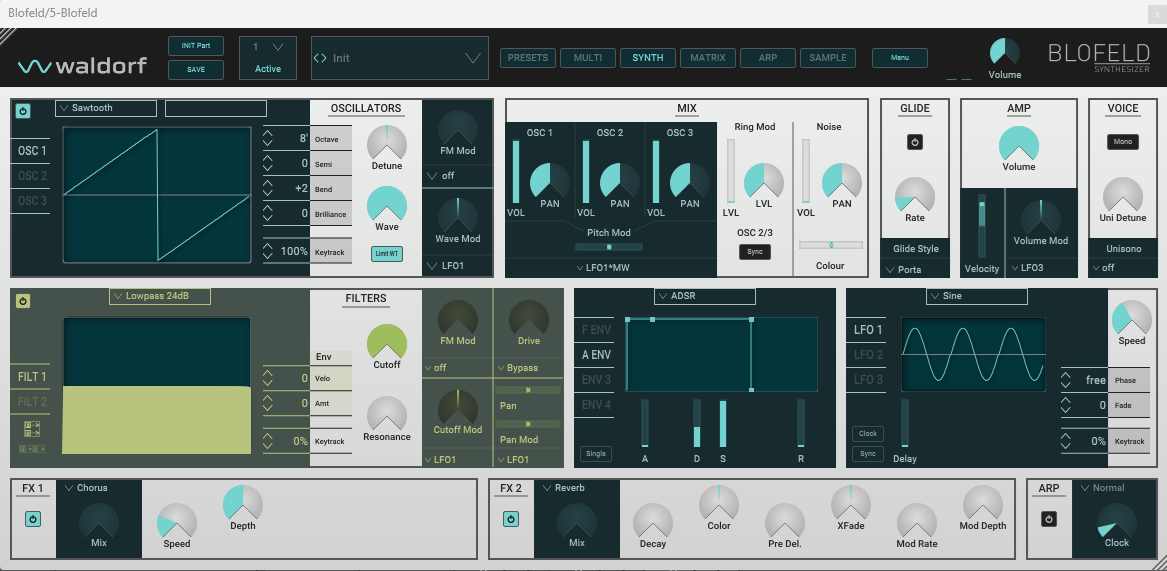Click the SAVE button

click(196, 70)
